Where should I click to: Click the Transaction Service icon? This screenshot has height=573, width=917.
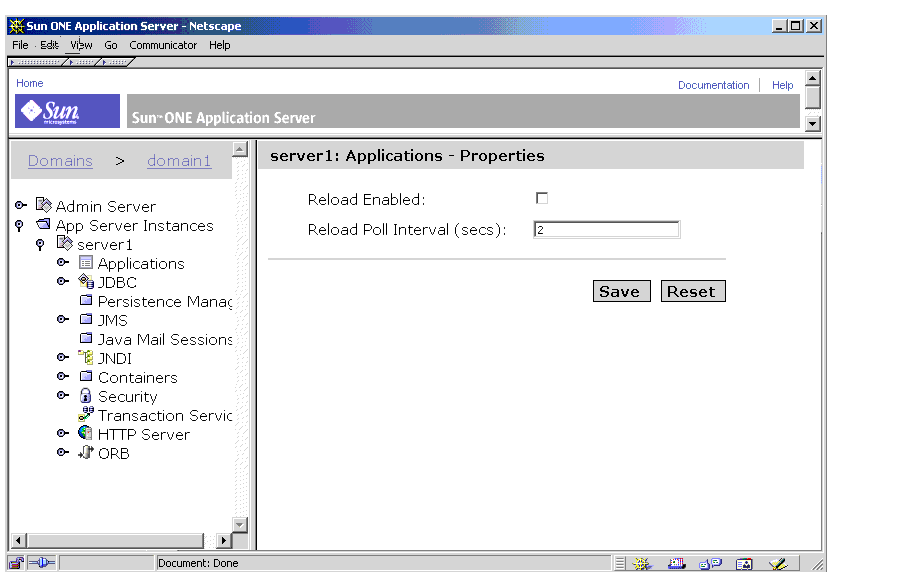click(x=86, y=414)
